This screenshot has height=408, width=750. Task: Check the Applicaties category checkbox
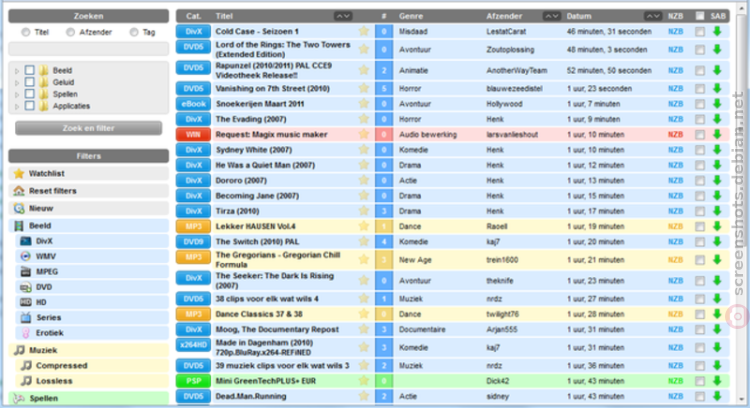coord(30,106)
